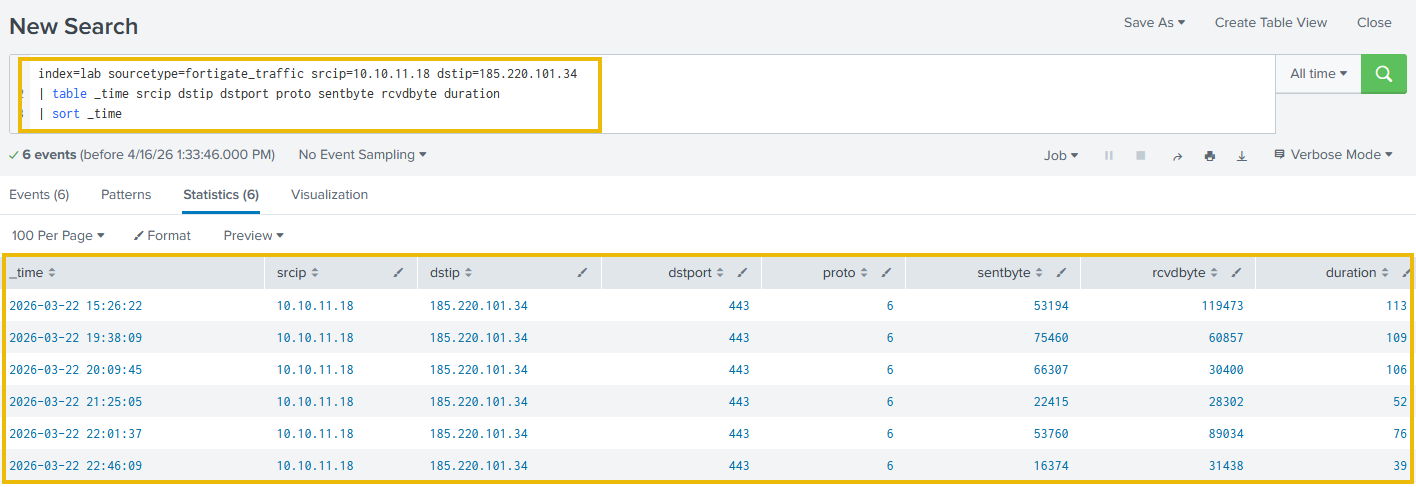Change the Verbose Mode search mode
1416x487 pixels.
click(1333, 155)
